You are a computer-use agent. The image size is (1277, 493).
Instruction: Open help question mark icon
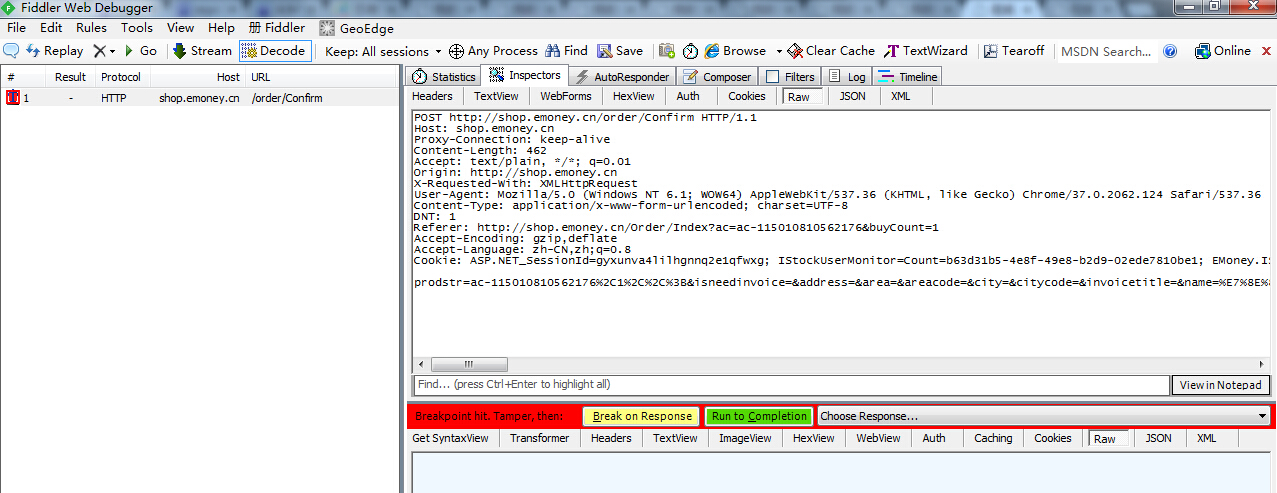[1170, 51]
